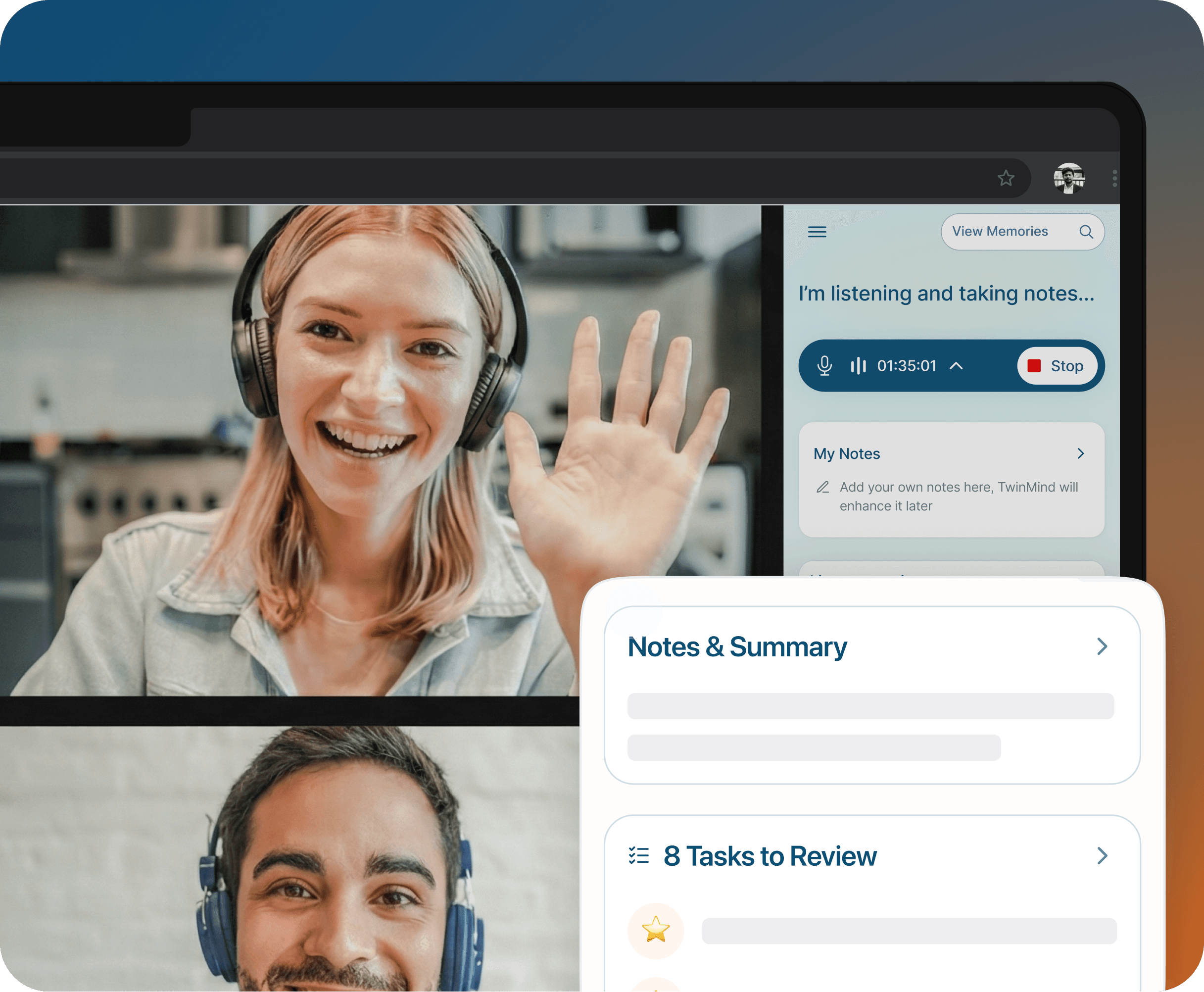Viewport: 1204px width, 992px height.
Task: Open the browser profile avatar
Action: point(1068,178)
